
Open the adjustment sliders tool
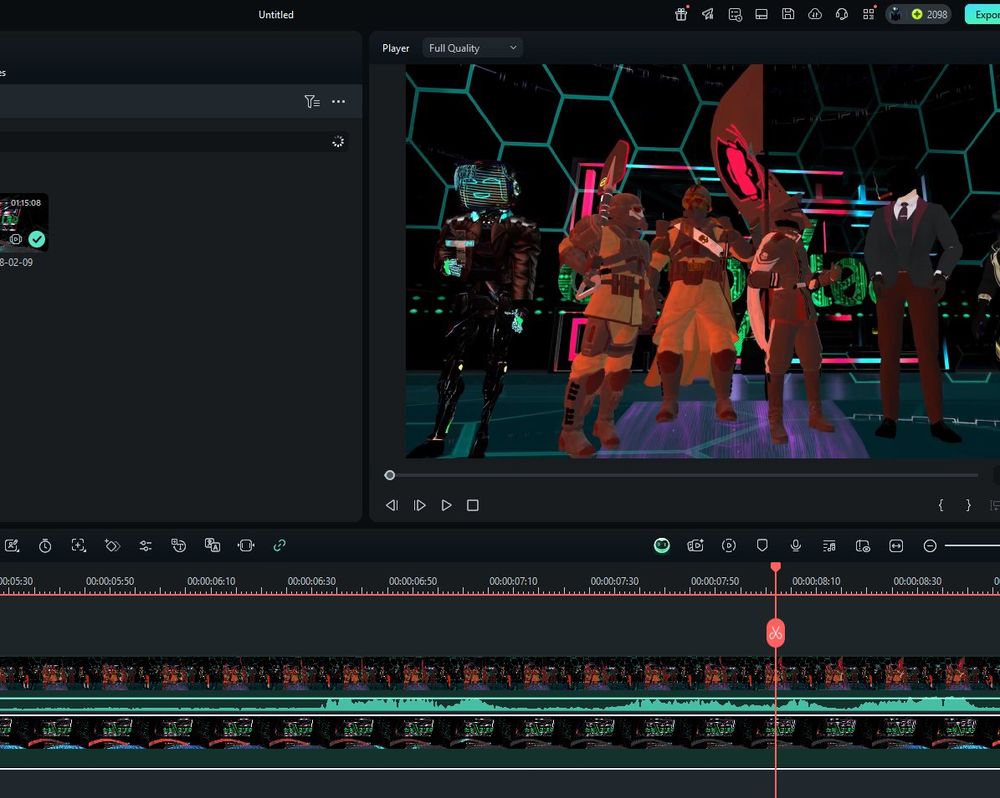145,545
